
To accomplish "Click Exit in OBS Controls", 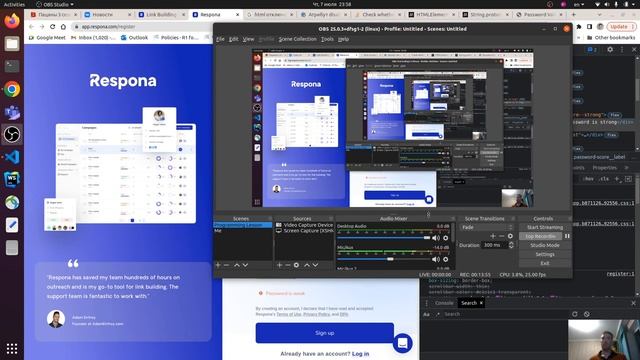I will [544, 263].
